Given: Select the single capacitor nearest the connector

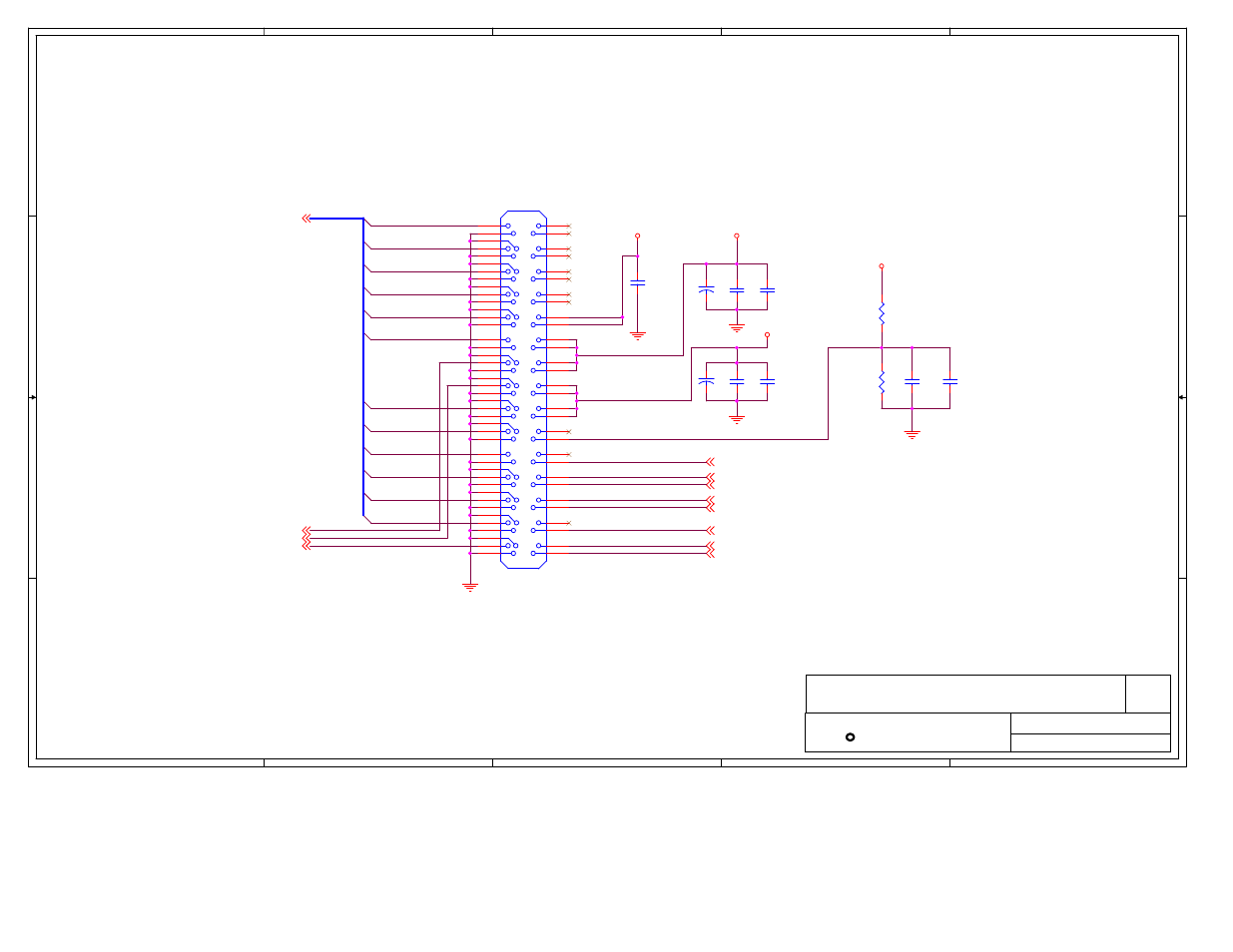Looking at the screenshot, I should point(637,283).
